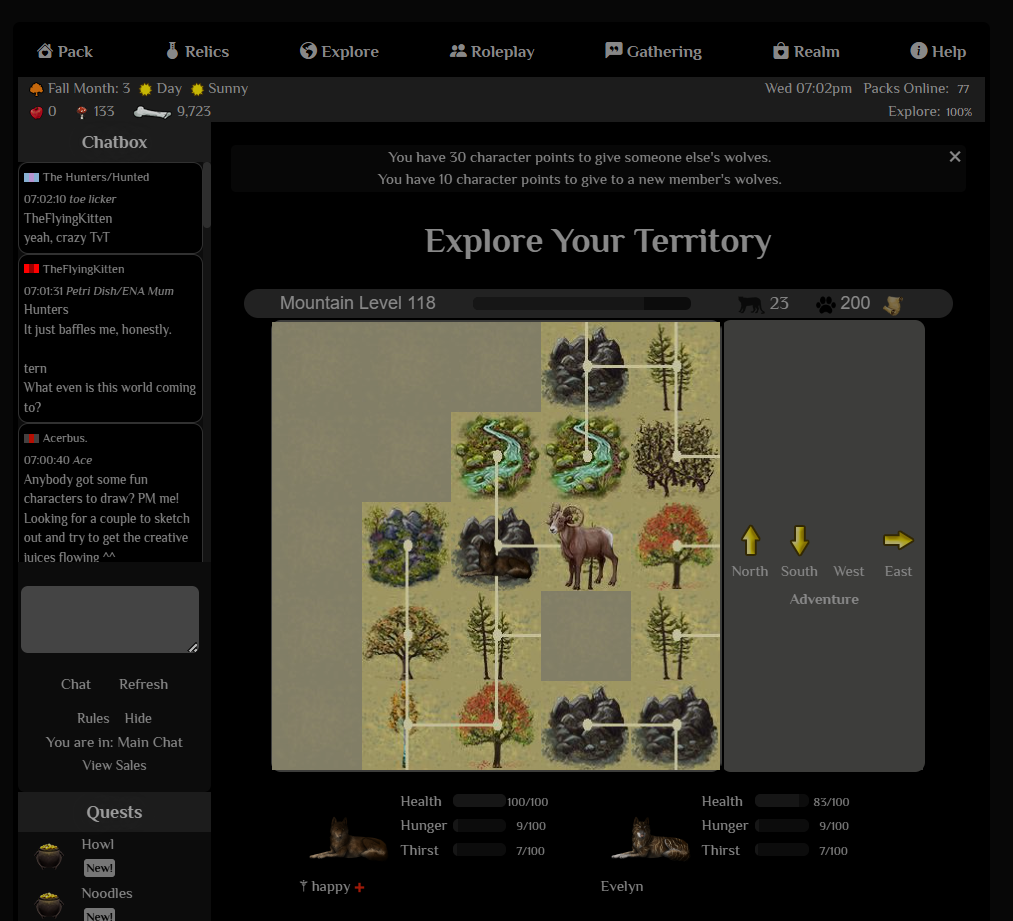Click the scroll icon in the mountain level bar

[x=893, y=304]
